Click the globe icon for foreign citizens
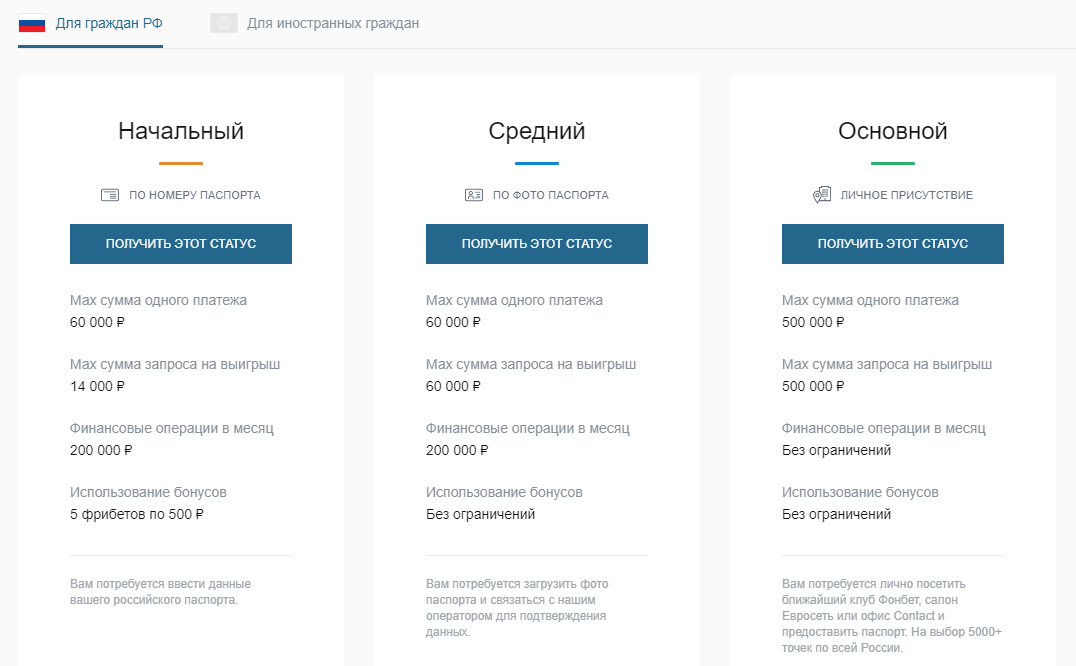 coord(223,23)
